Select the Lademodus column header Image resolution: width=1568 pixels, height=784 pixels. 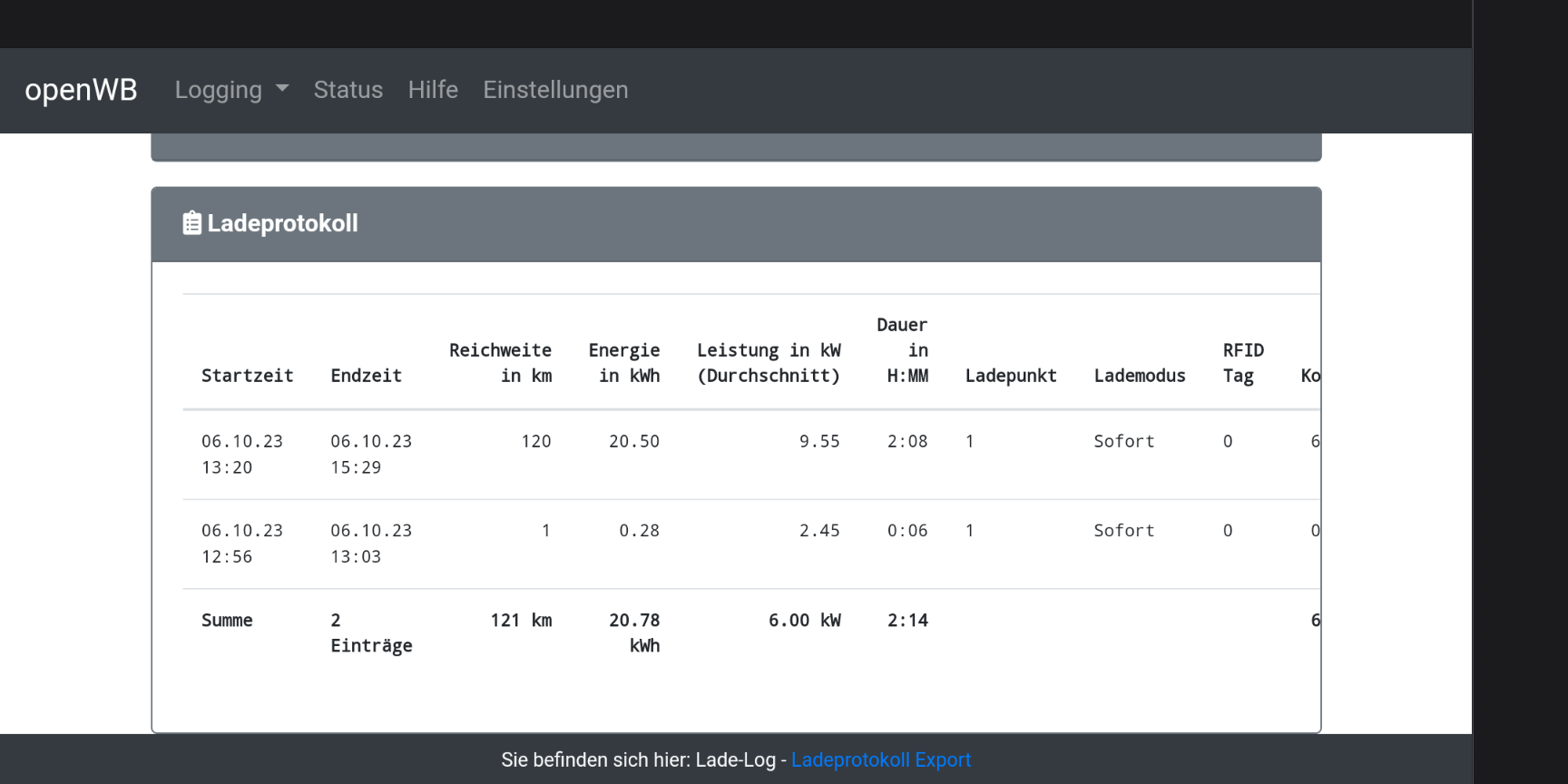[1140, 376]
